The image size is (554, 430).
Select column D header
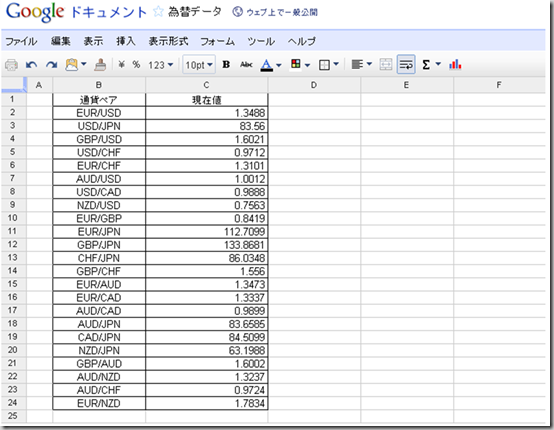point(314,85)
